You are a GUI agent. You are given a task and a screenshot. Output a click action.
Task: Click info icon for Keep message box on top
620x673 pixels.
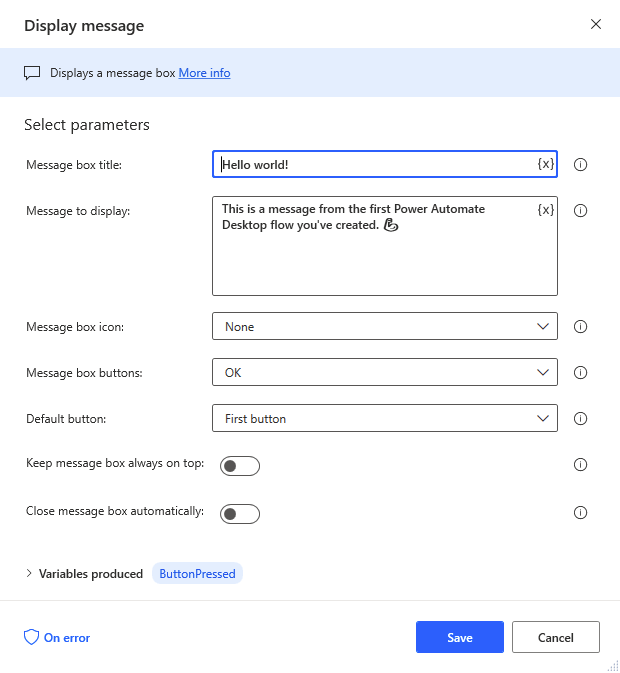coord(580,464)
